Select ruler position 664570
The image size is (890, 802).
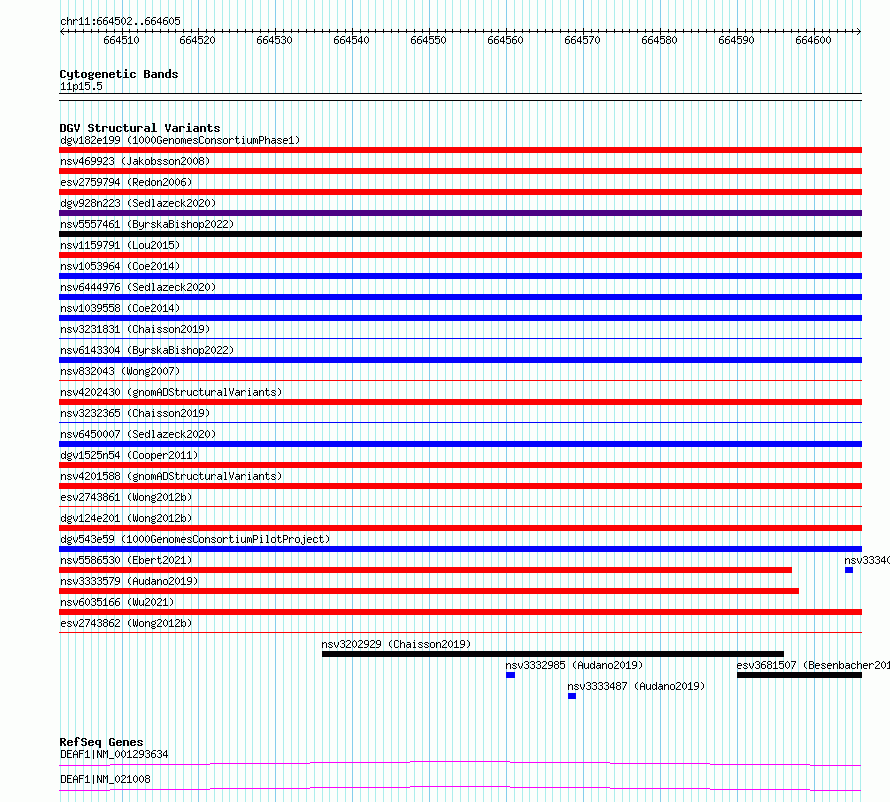click(x=582, y=40)
